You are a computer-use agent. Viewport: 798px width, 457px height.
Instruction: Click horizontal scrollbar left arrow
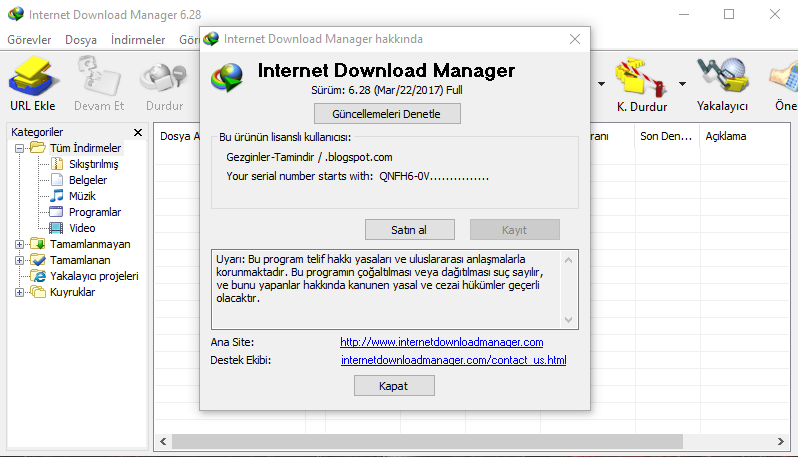click(x=163, y=441)
